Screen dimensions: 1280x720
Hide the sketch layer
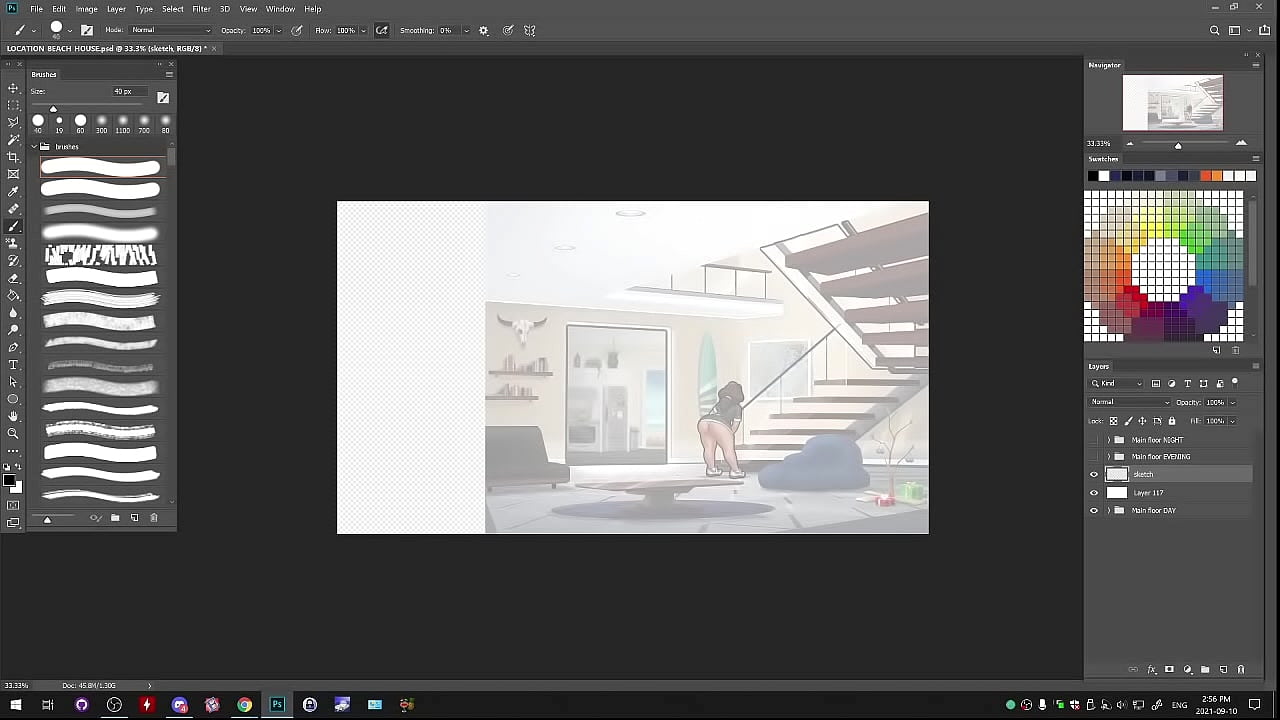1093,475
